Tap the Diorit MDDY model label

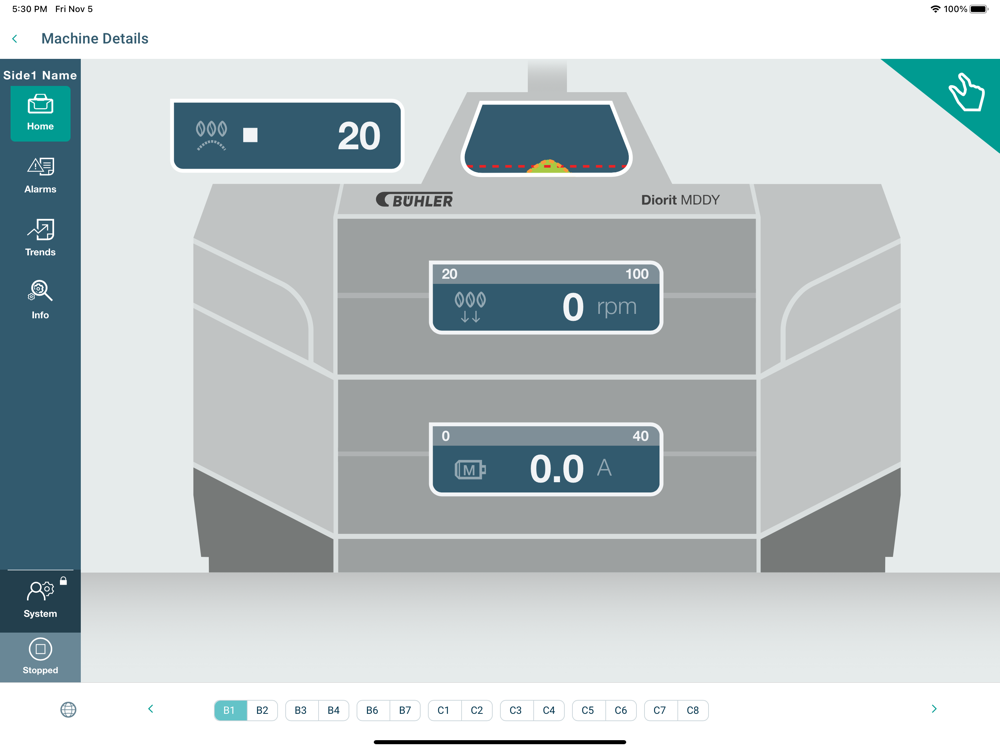680,200
